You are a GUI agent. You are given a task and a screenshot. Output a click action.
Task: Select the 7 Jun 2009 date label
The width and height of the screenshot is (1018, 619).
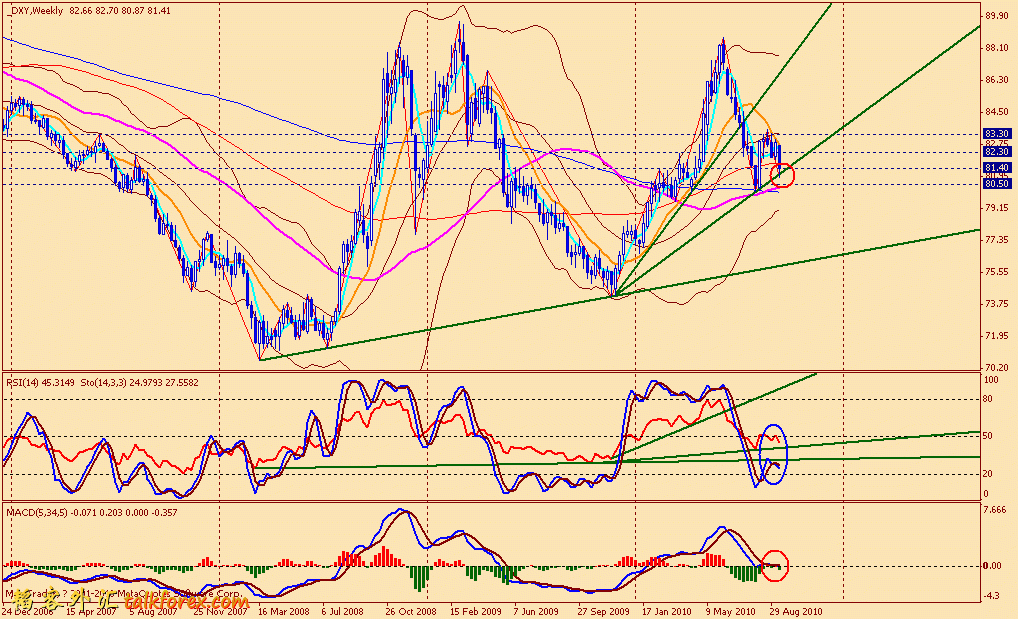coord(536,611)
